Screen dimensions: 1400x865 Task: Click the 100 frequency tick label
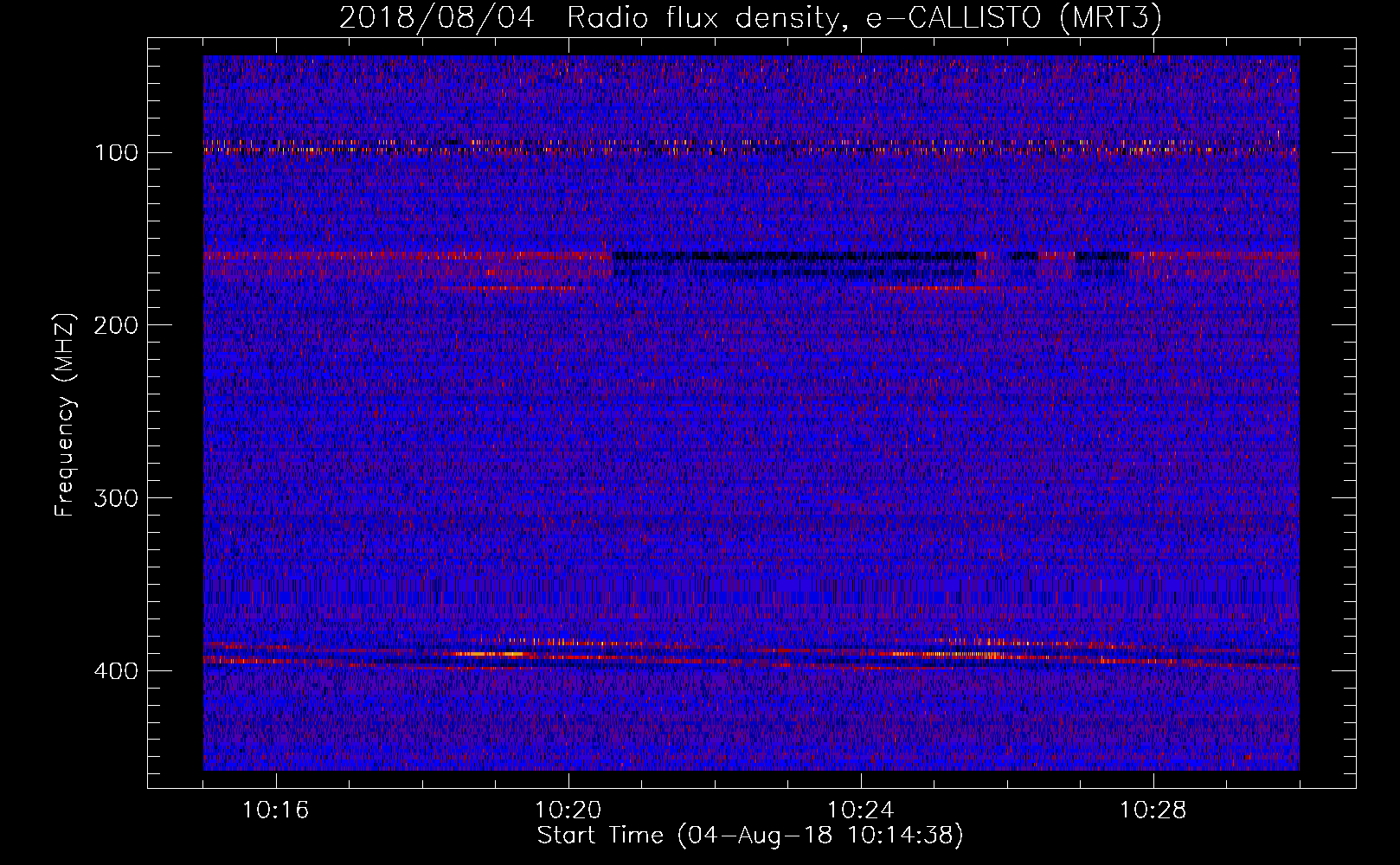[x=116, y=153]
